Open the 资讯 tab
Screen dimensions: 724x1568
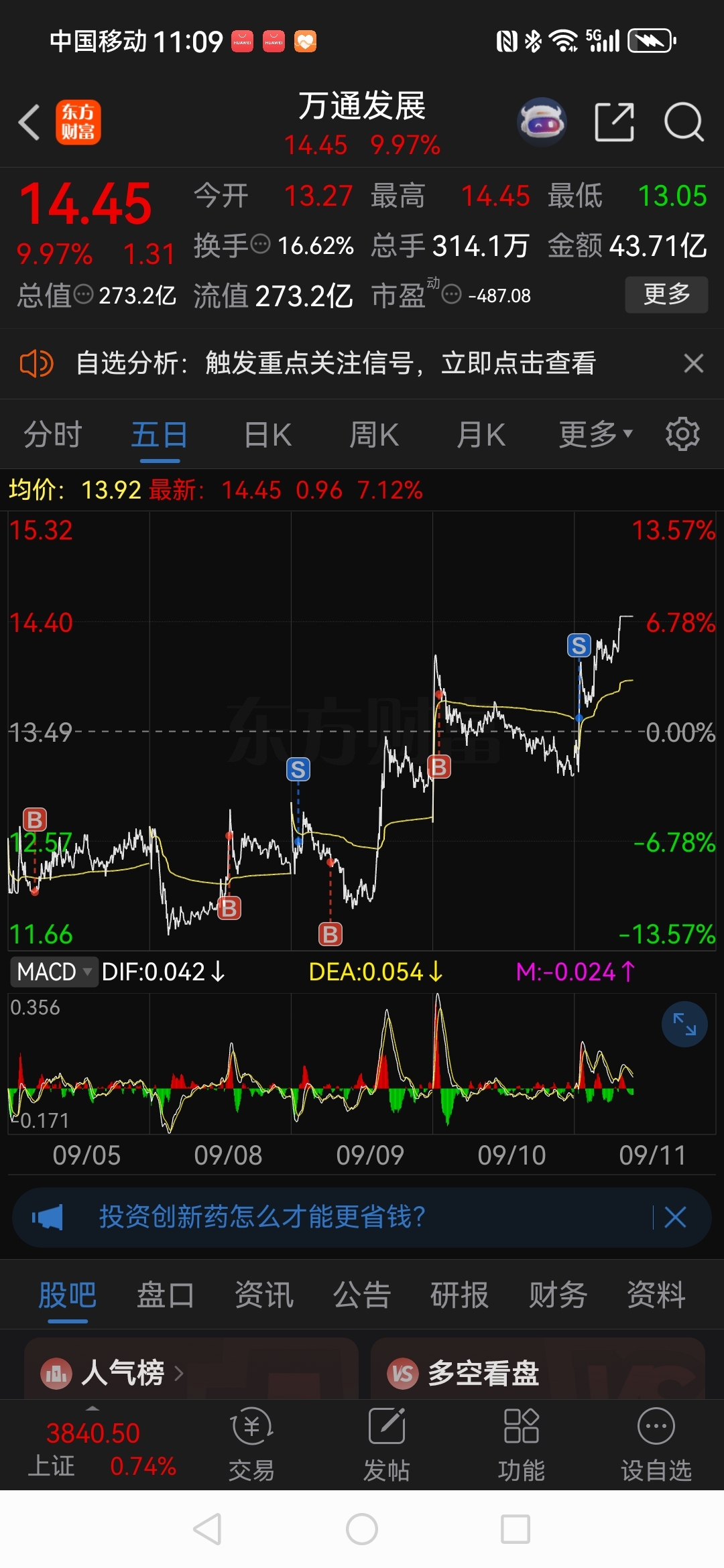click(264, 1295)
